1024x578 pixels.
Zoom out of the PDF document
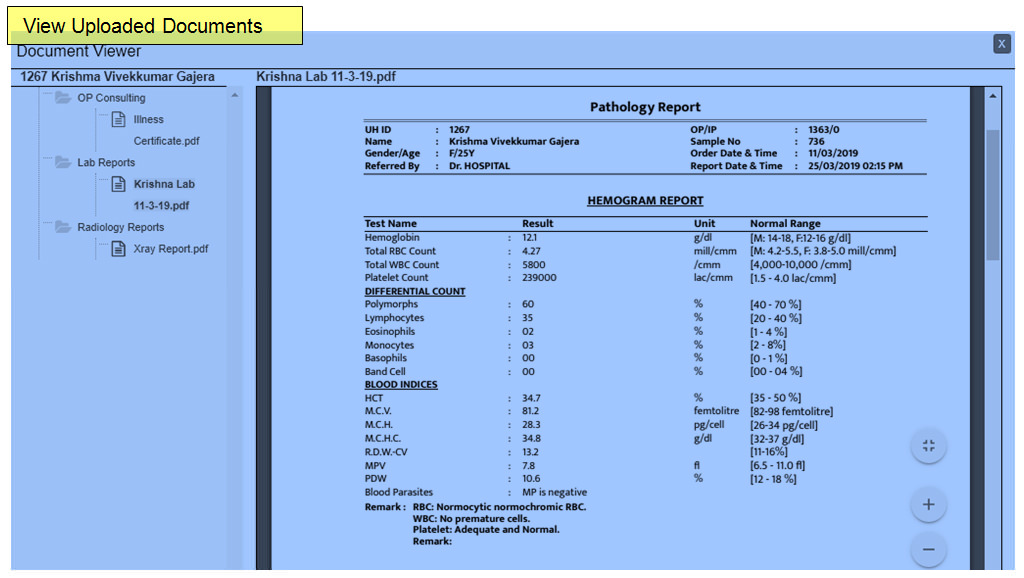click(928, 550)
